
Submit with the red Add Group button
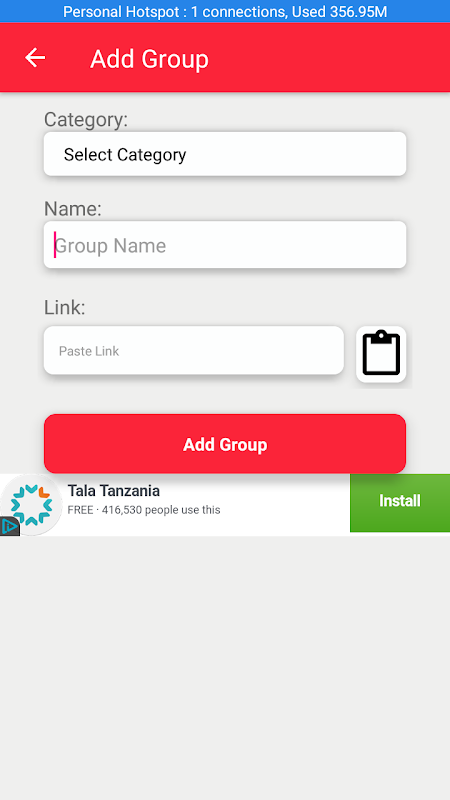click(x=225, y=444)
